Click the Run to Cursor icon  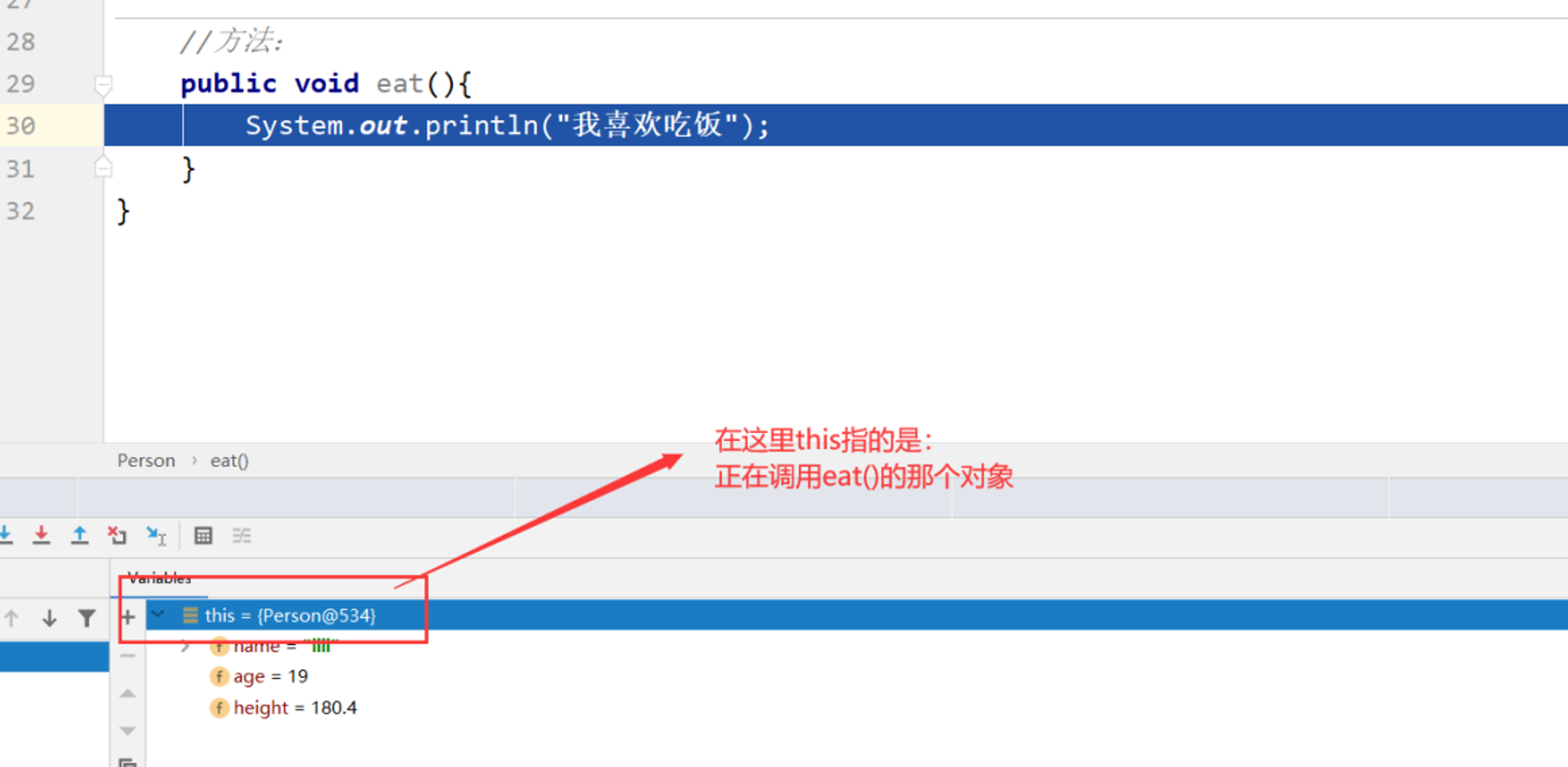point(156,536)
